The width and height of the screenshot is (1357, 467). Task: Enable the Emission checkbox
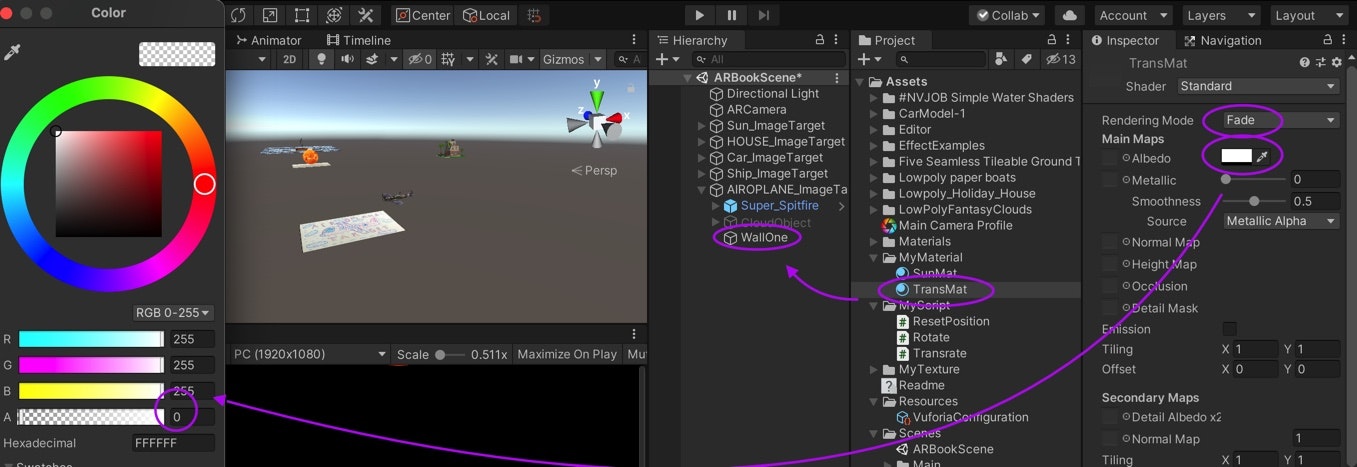1229,329
